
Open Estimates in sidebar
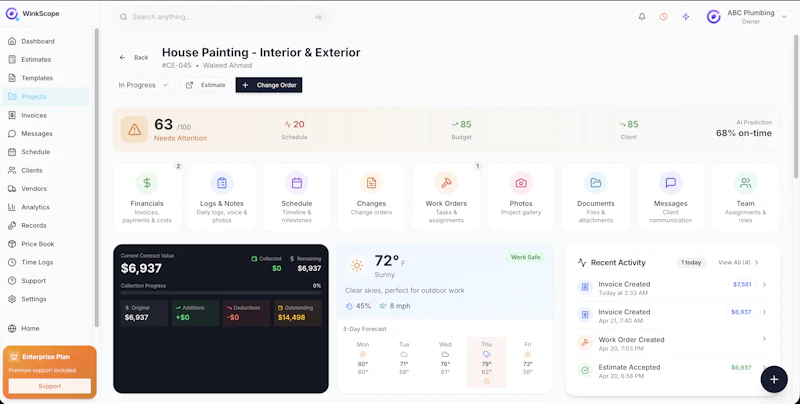(x=46, y=60)
